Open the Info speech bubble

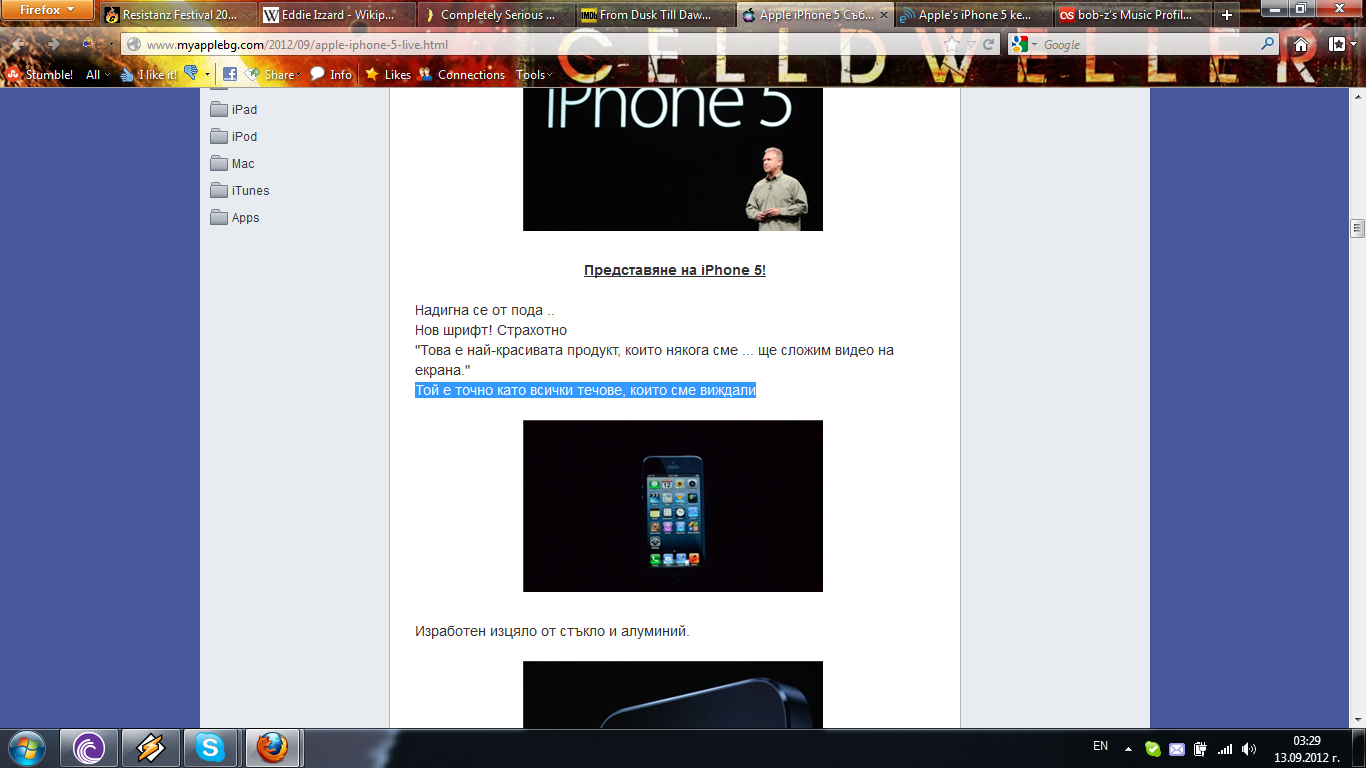(x=331, y=74)
